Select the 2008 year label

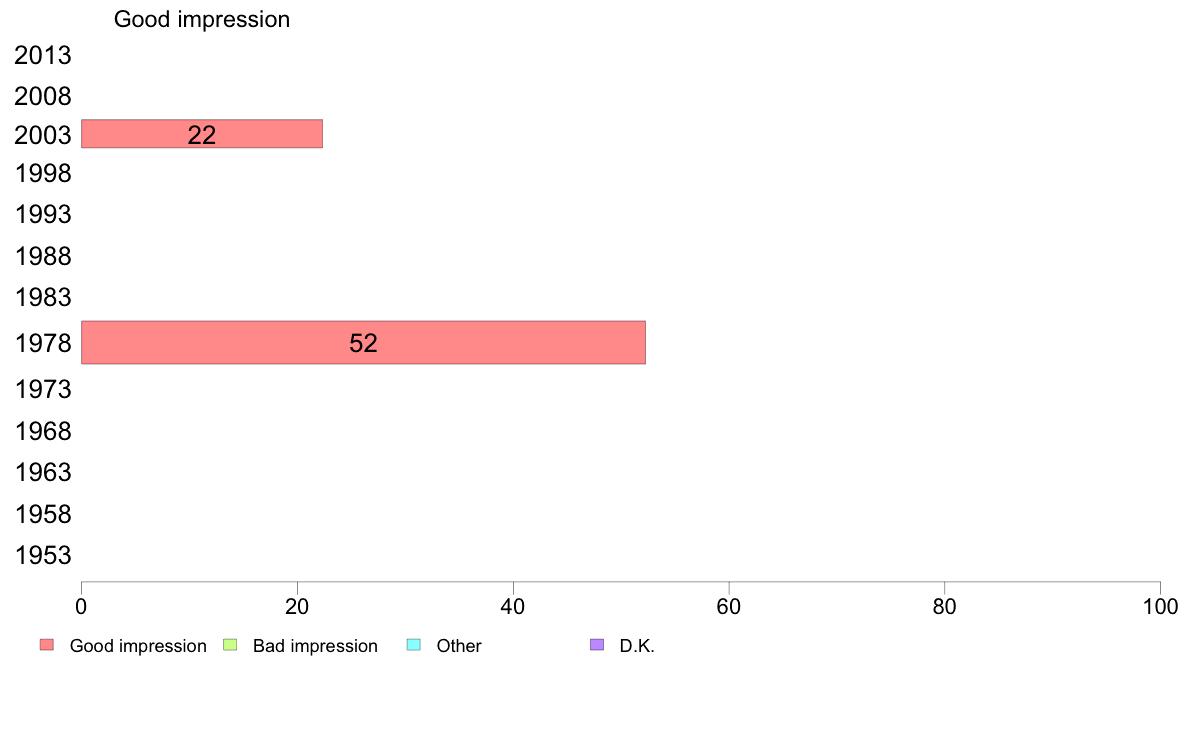coord(43,96)
